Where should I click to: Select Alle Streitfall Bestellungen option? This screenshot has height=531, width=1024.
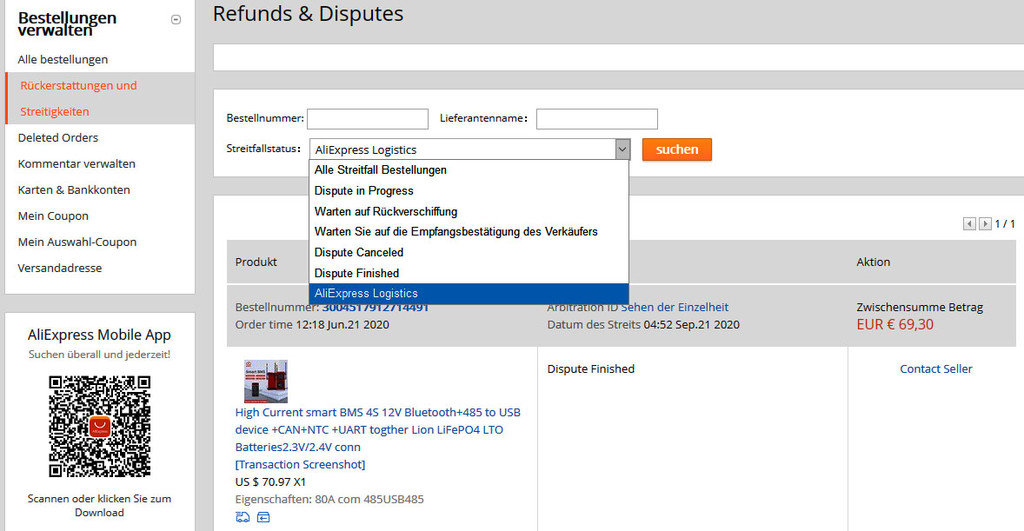468,170
